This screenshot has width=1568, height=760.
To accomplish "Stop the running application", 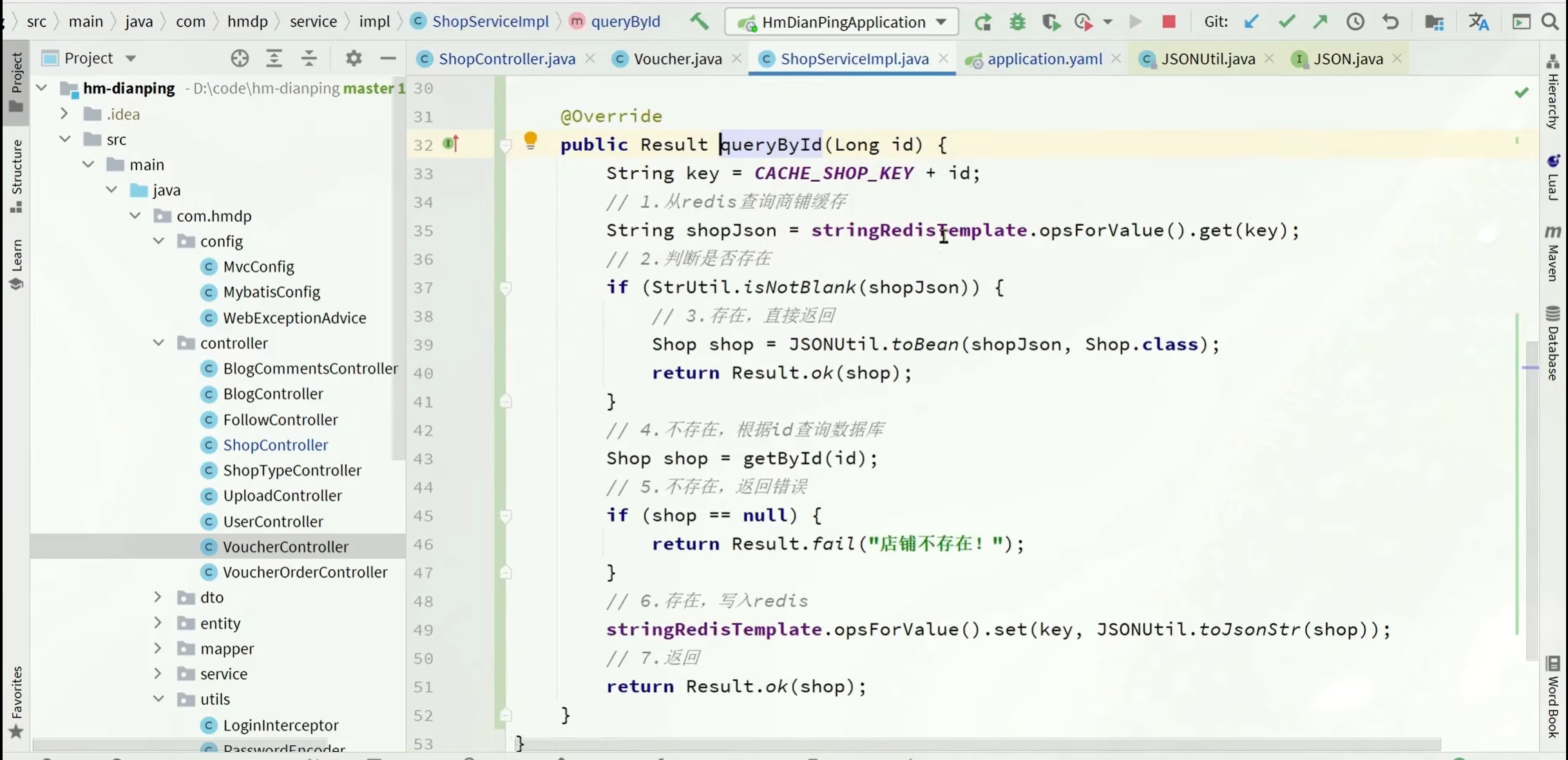I will click(x=1169, y=22).
